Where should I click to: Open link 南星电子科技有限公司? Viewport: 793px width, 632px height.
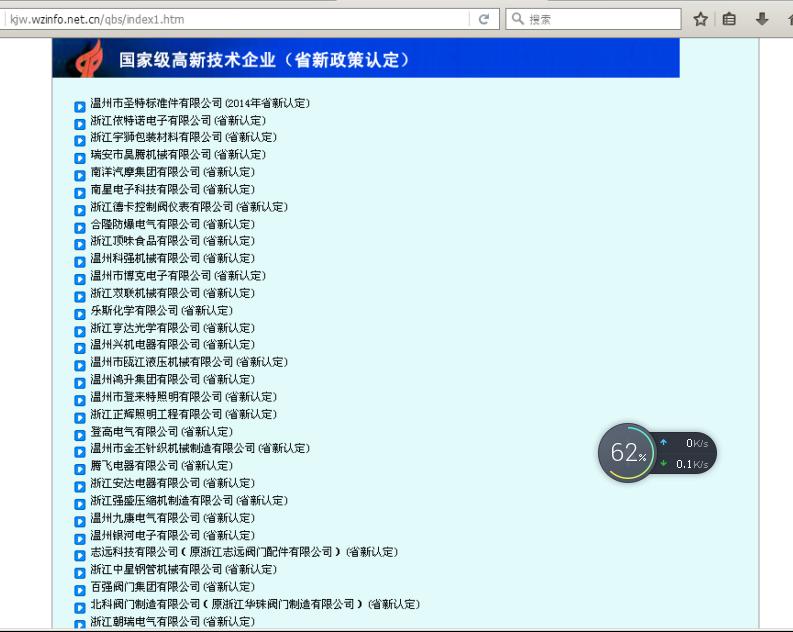172,189
